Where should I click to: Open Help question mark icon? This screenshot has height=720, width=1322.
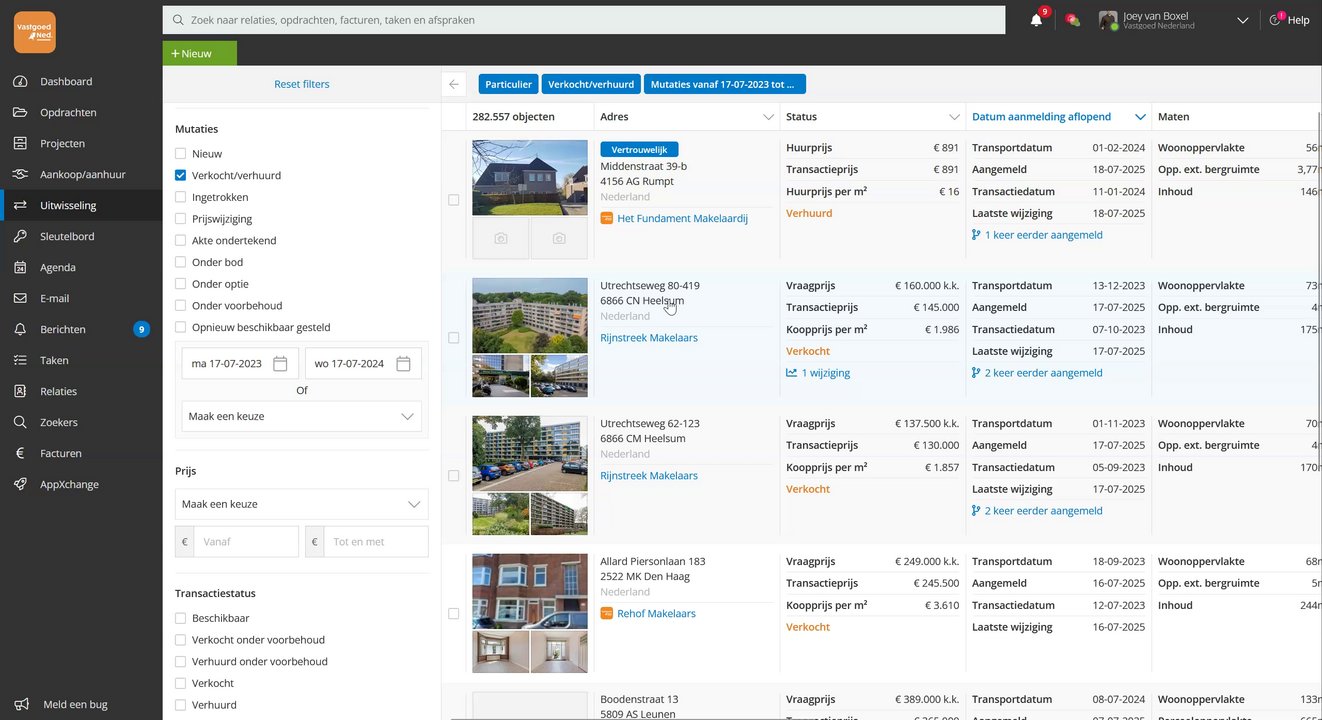pos(1276,20)
